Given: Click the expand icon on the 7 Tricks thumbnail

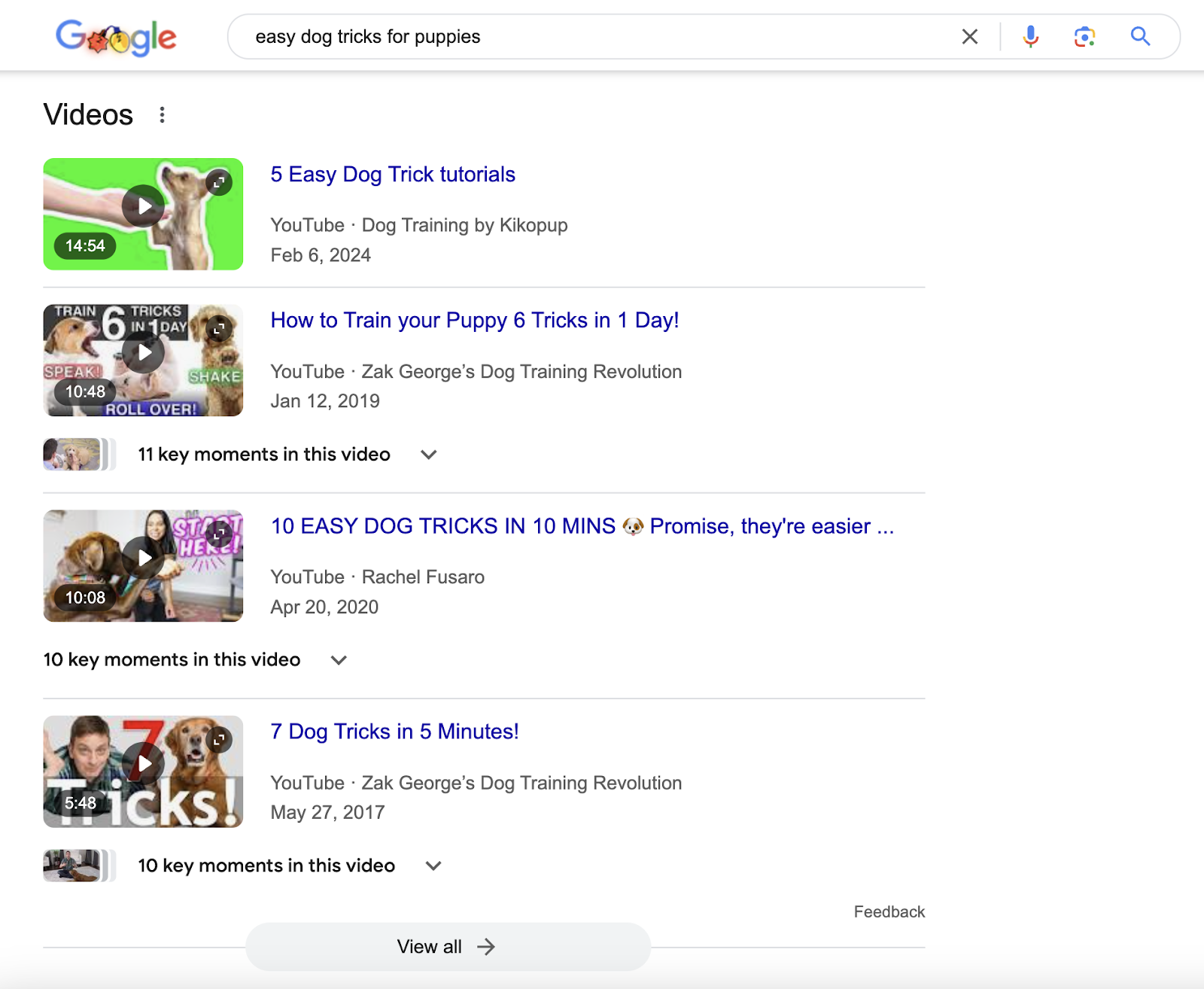Looking at the screenshot, I should 218,741.
